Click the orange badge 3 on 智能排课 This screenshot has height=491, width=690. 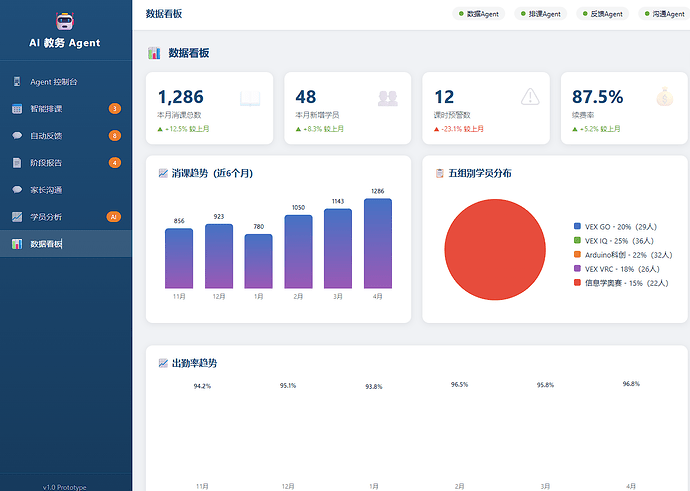(114, 109)
